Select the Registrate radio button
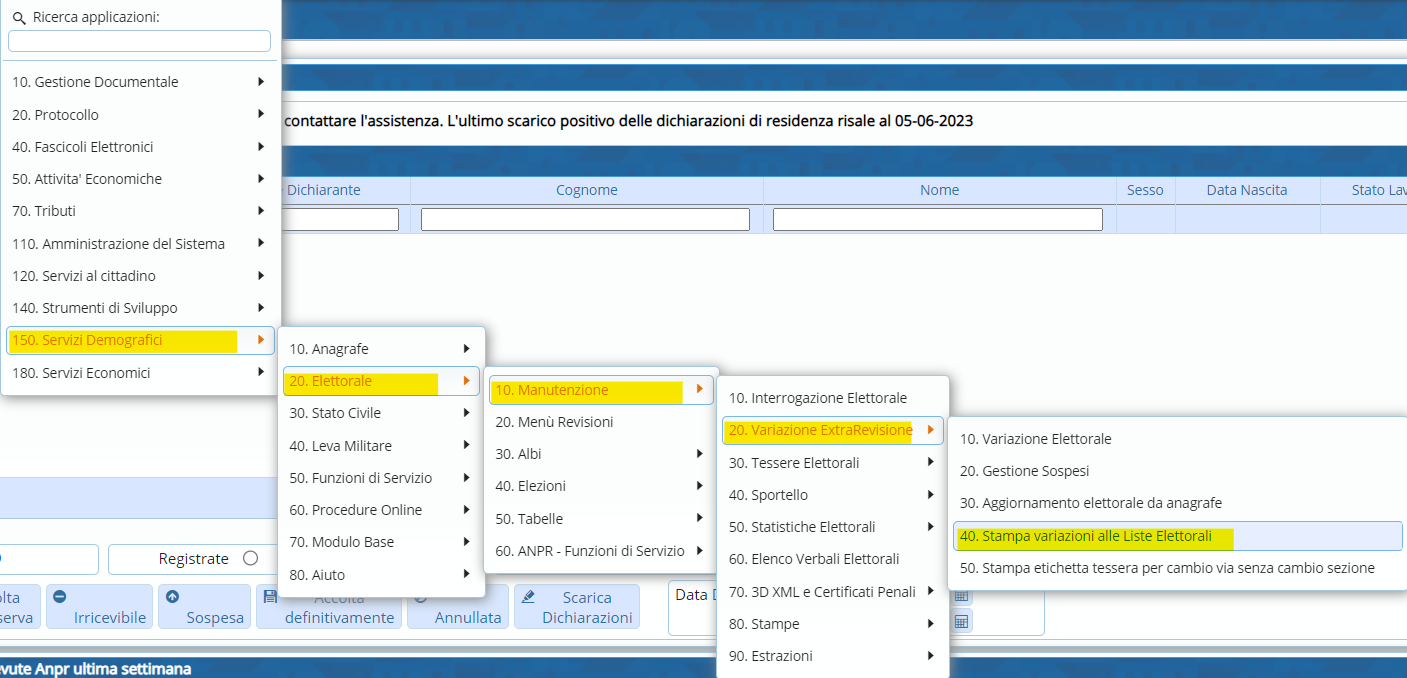Image resolution: width=1407 pixels, height=678 pixels. (x=250, y=559)
